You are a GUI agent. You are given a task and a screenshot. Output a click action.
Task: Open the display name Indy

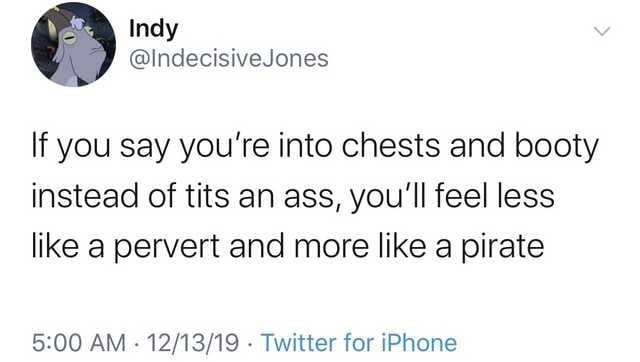pyautogui.click(x=153, y=29)
